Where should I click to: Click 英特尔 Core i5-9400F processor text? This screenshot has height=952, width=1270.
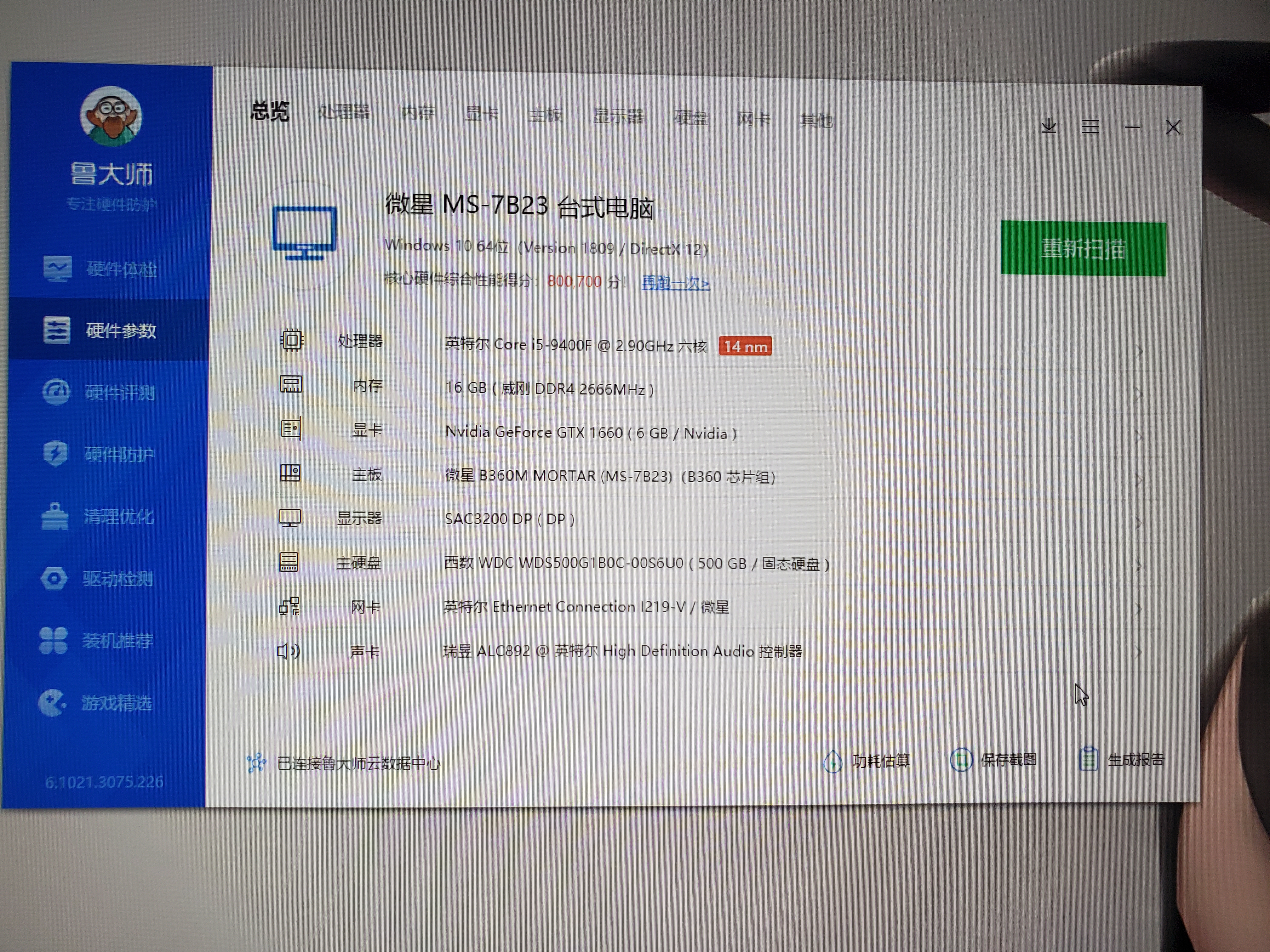(x=575, y=345)
